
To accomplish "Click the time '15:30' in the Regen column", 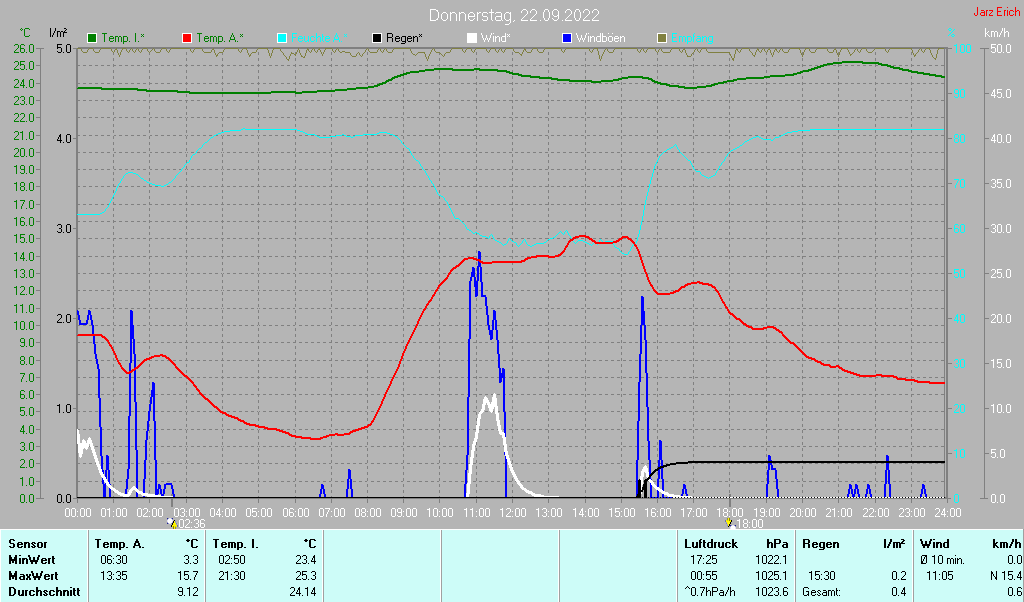I will pyautogui.click(x=822, y=577).
